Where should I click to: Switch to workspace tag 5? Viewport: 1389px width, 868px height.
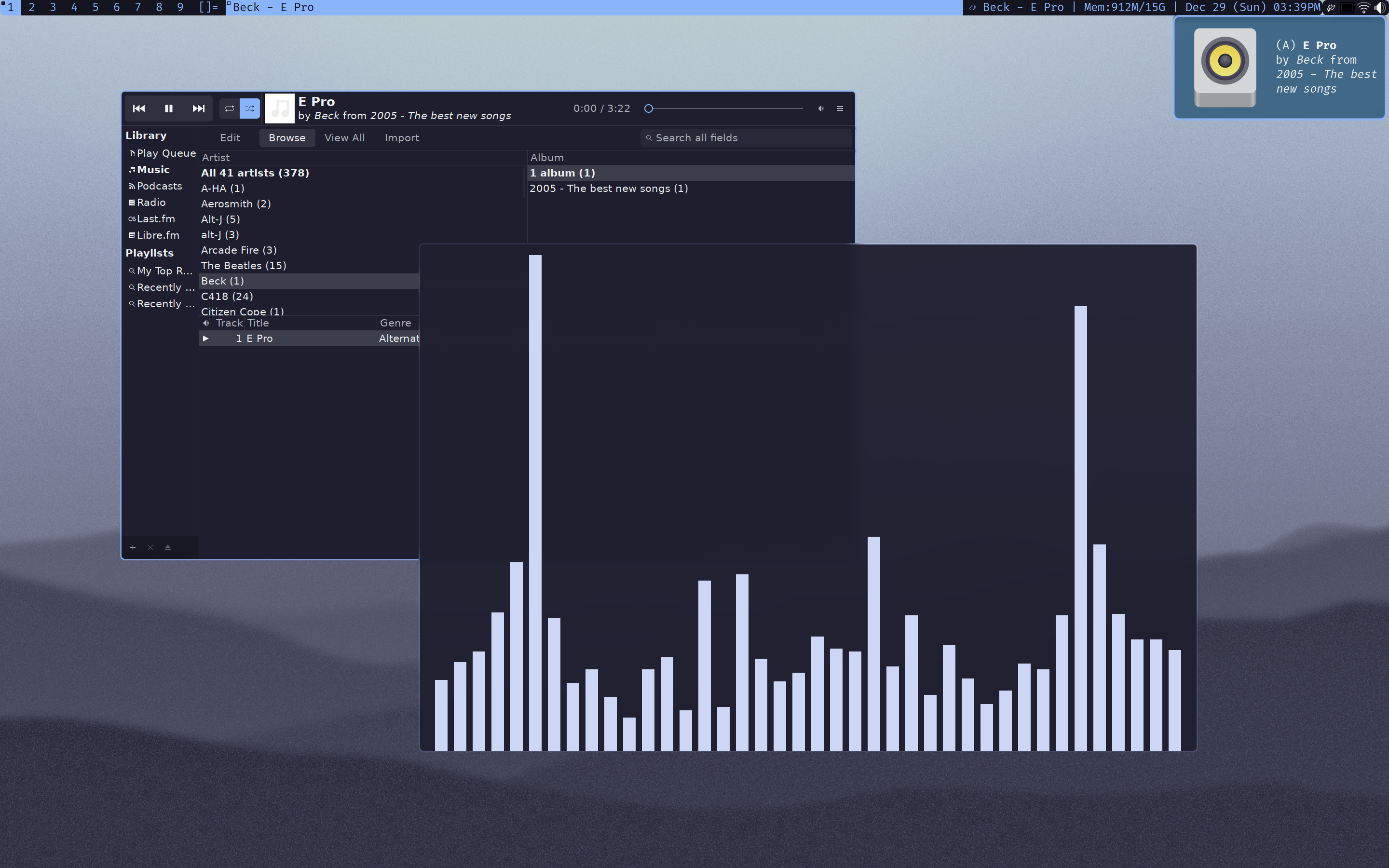point(95,7)
